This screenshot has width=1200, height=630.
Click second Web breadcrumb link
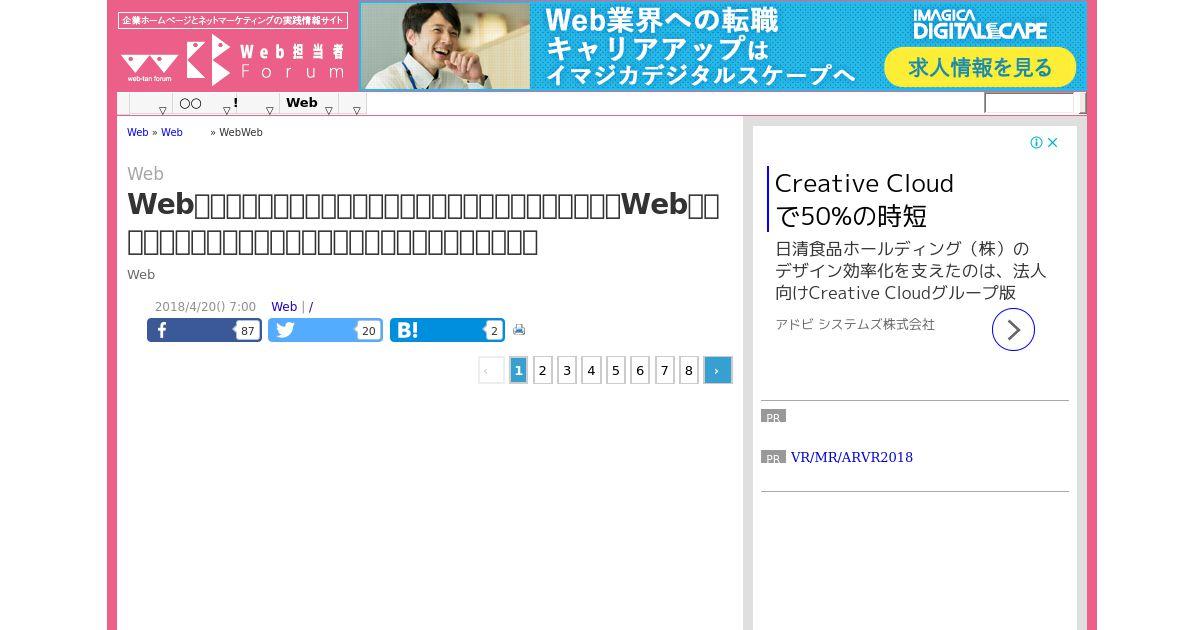point(172,132)
